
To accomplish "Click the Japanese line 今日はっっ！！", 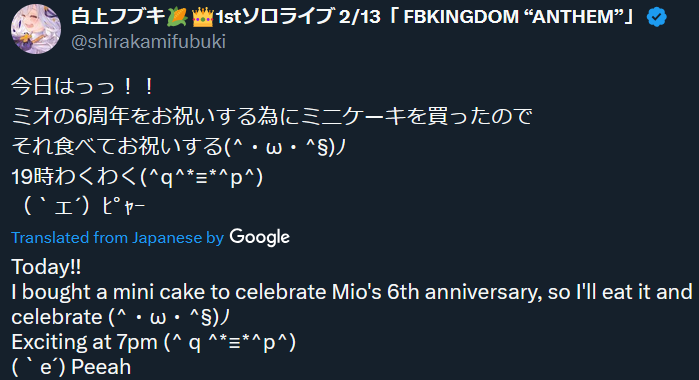I will point(82,86).
